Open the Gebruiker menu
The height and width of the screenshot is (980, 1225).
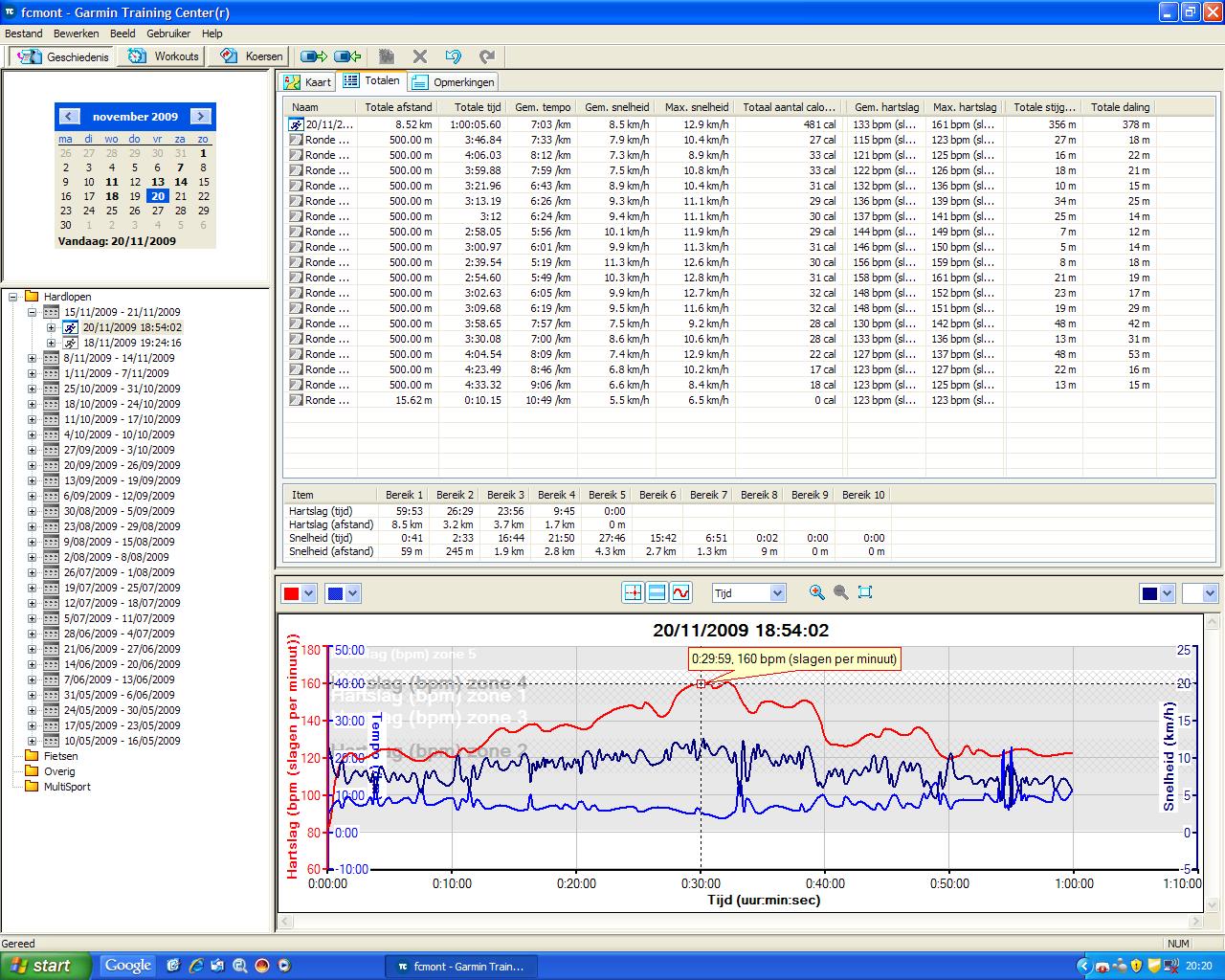168,33
